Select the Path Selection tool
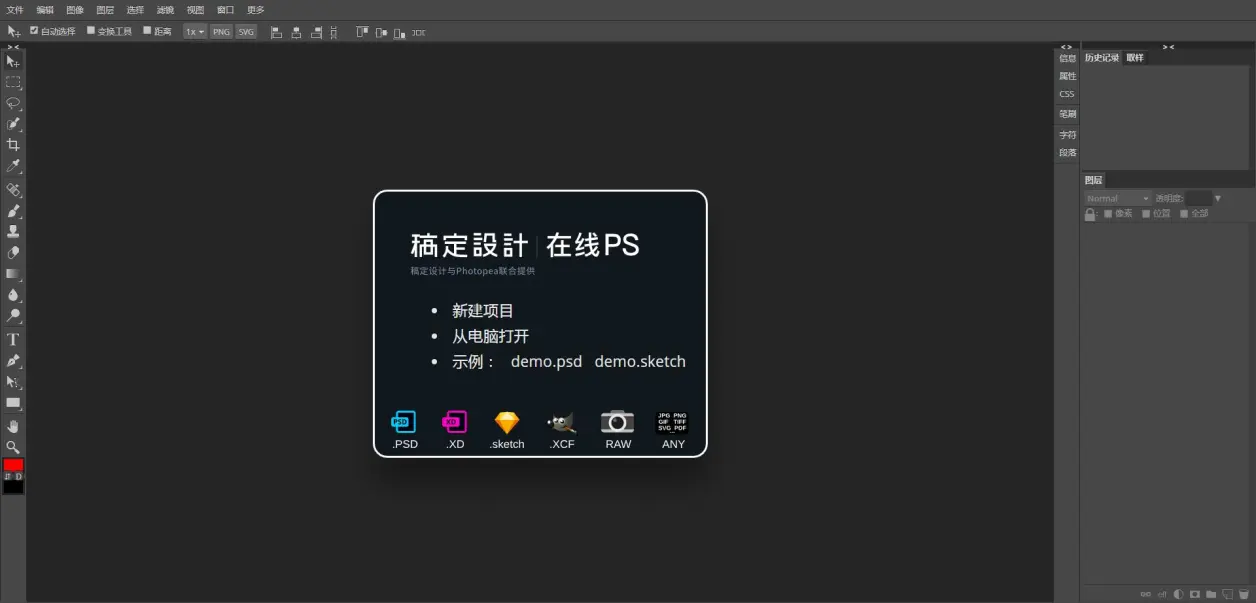The width and height of the screenshot is (1256, 603). click(x=13, y=382)
